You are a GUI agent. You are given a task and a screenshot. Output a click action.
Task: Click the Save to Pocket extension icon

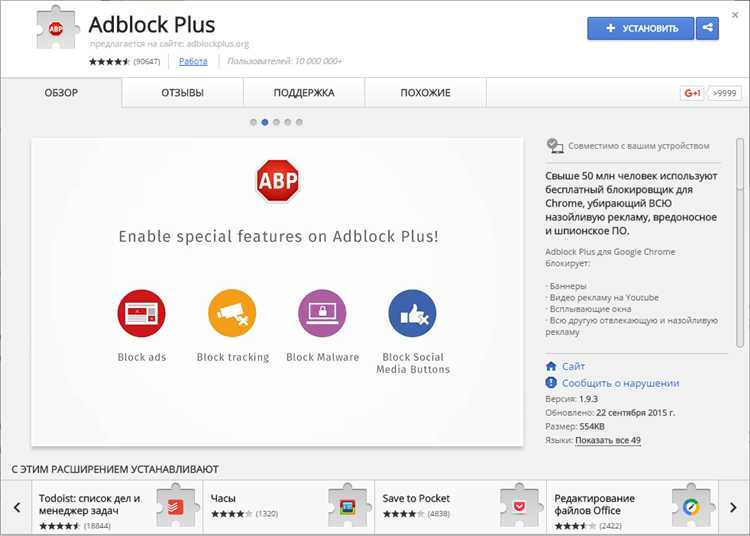pos(519,506)
